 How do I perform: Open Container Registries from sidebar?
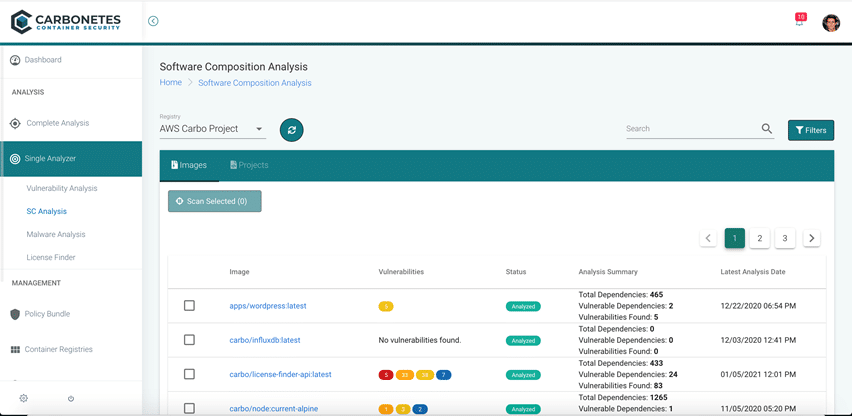59,350
